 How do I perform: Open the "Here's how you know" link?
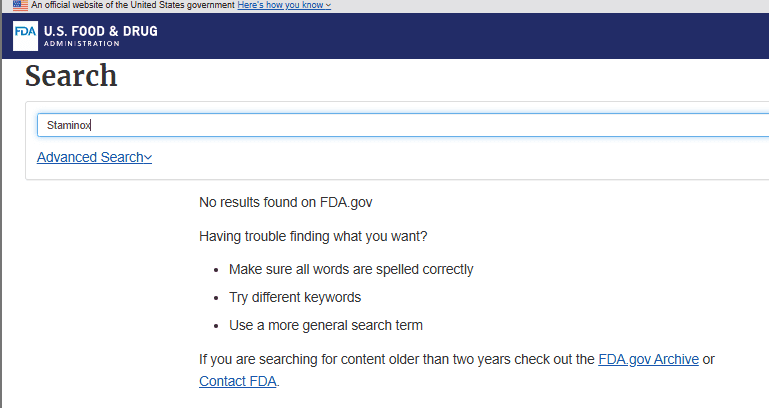click(280, 5)
